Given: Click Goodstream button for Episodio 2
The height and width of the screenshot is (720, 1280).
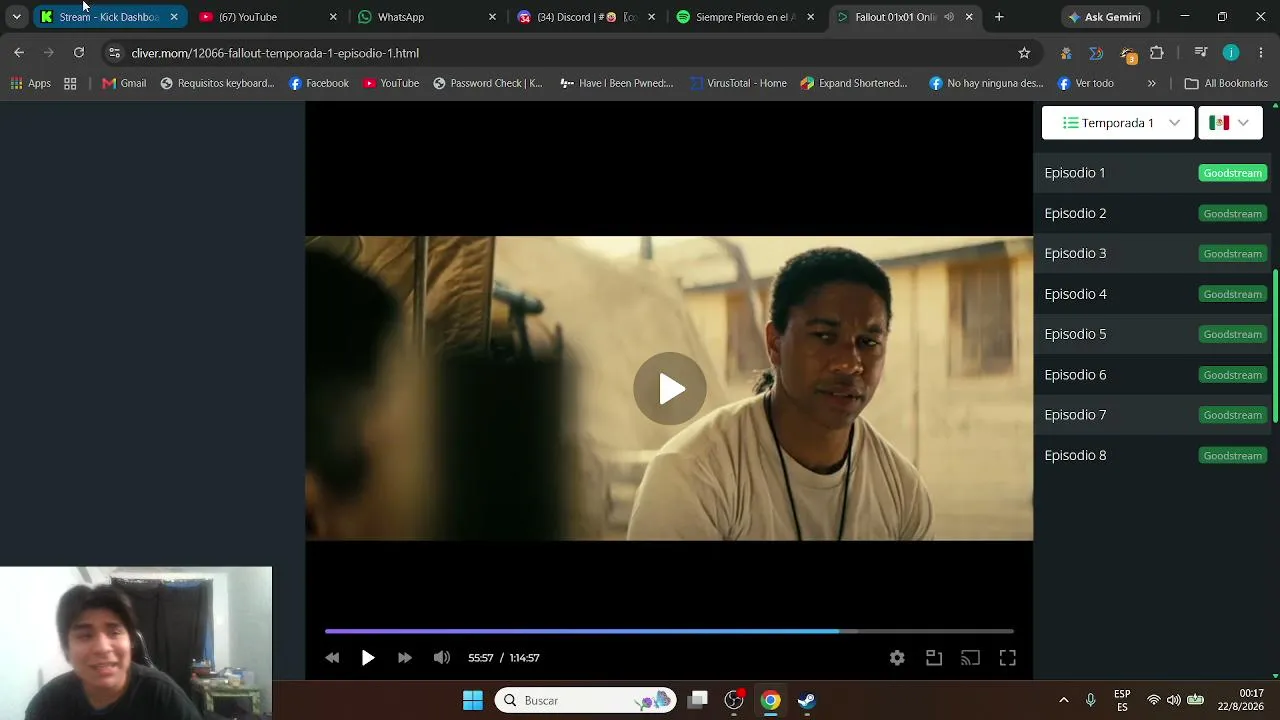Looking at the screenshot, I should 1233,213.
